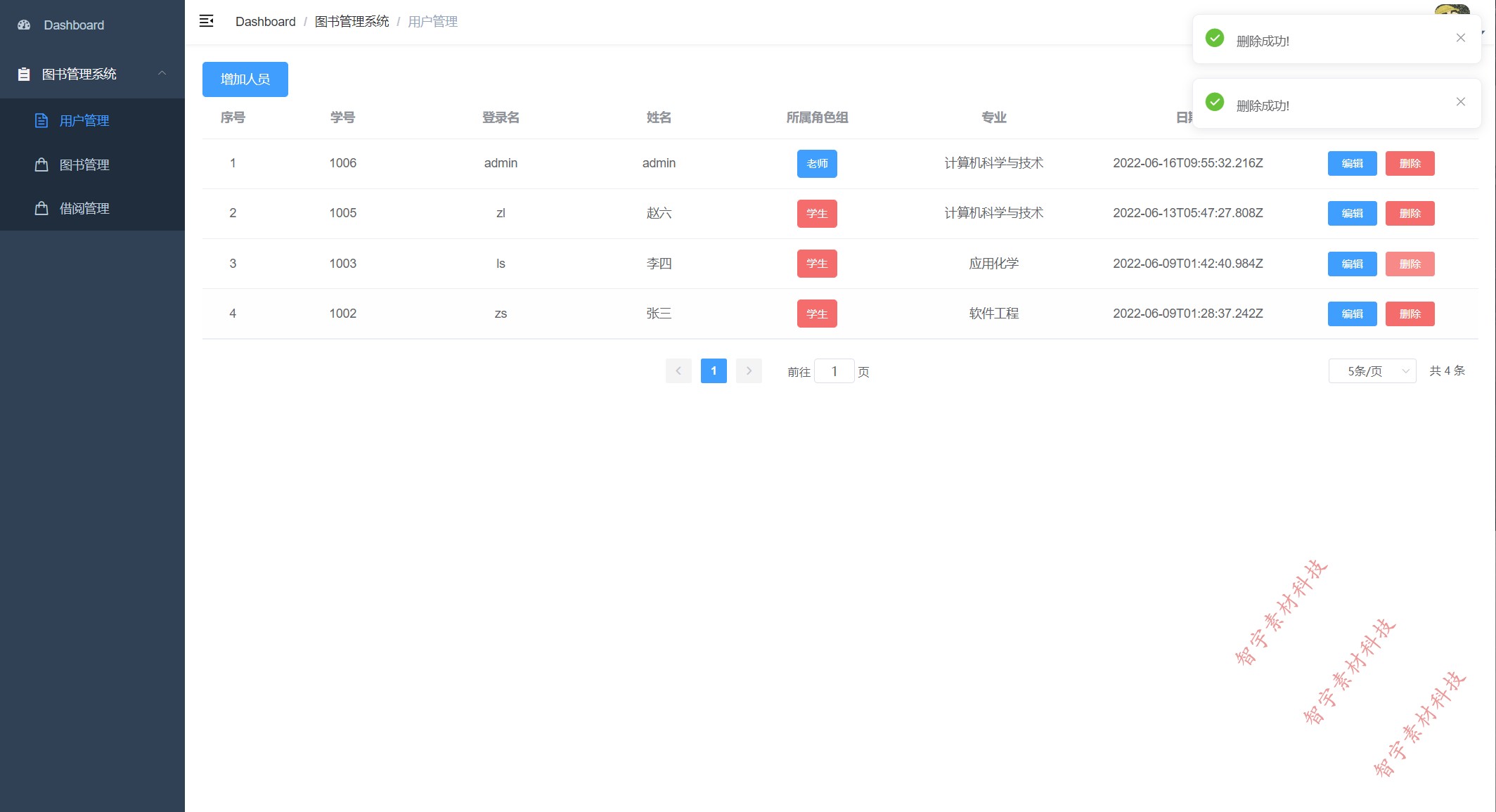Click the 所属角色组 column header
1496x812 pixels.
[817, 117]
